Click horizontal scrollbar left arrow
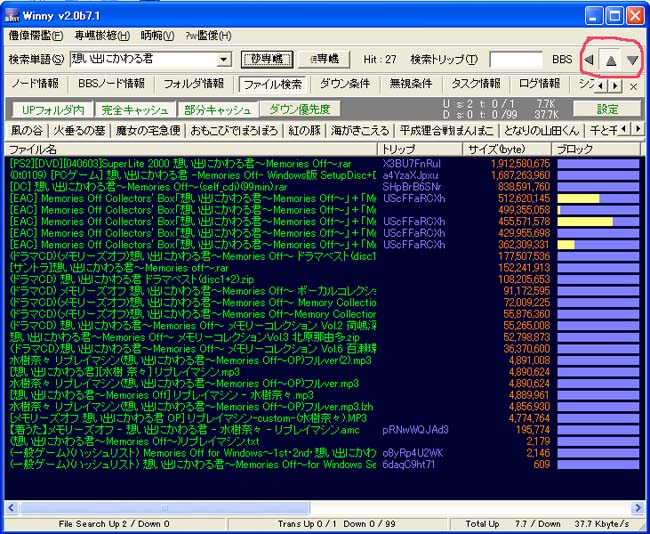Viewport: 650px width, 534px height. pyautogui.click(x=11, y=507)
